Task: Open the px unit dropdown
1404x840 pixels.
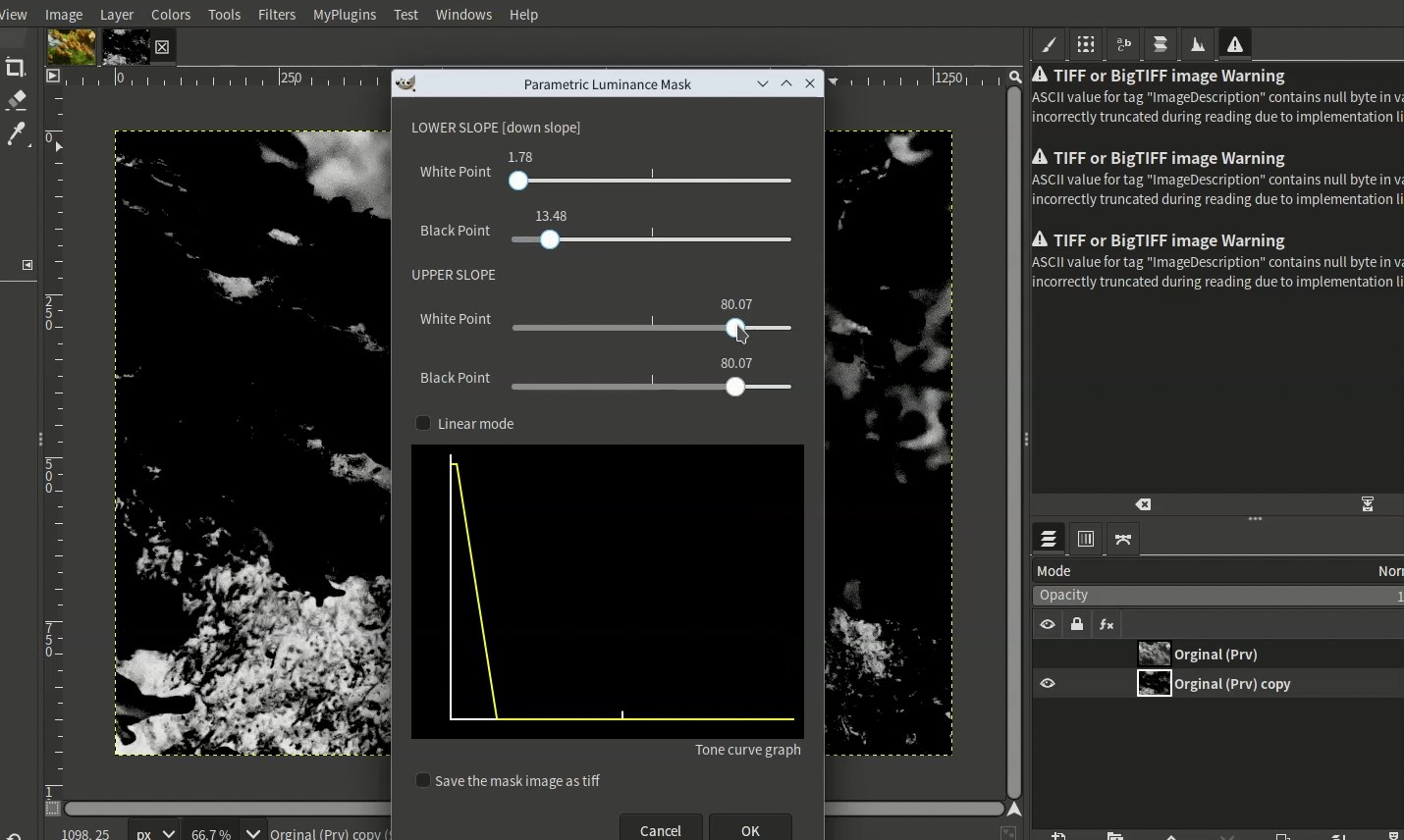Action: coord(155,833)
